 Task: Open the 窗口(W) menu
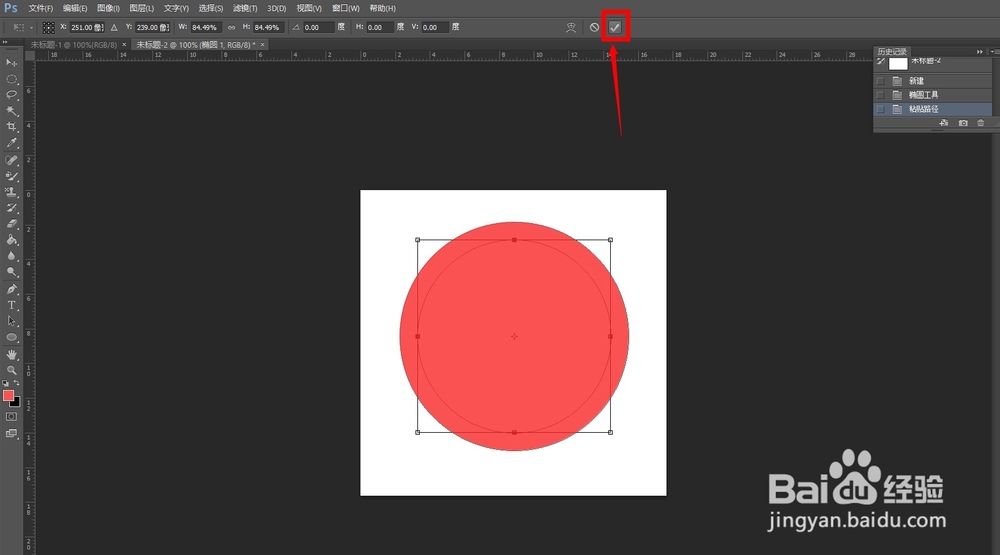(x=346, y=8)
